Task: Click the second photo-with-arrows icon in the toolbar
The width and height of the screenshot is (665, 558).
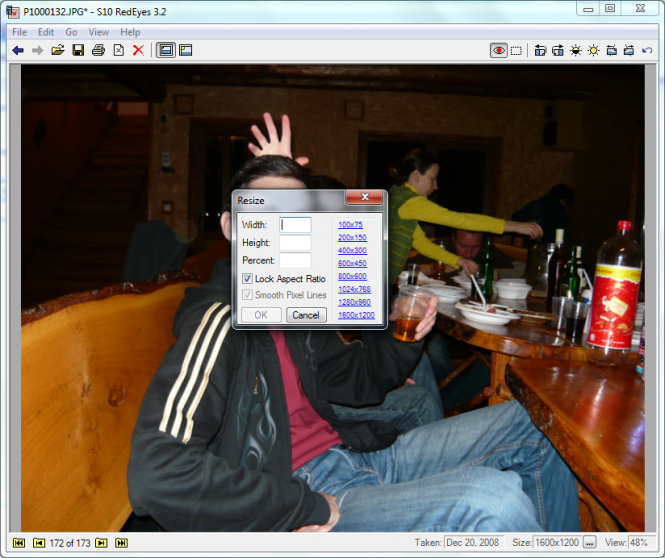Action: pyautogui.click(x=629, y=50)
